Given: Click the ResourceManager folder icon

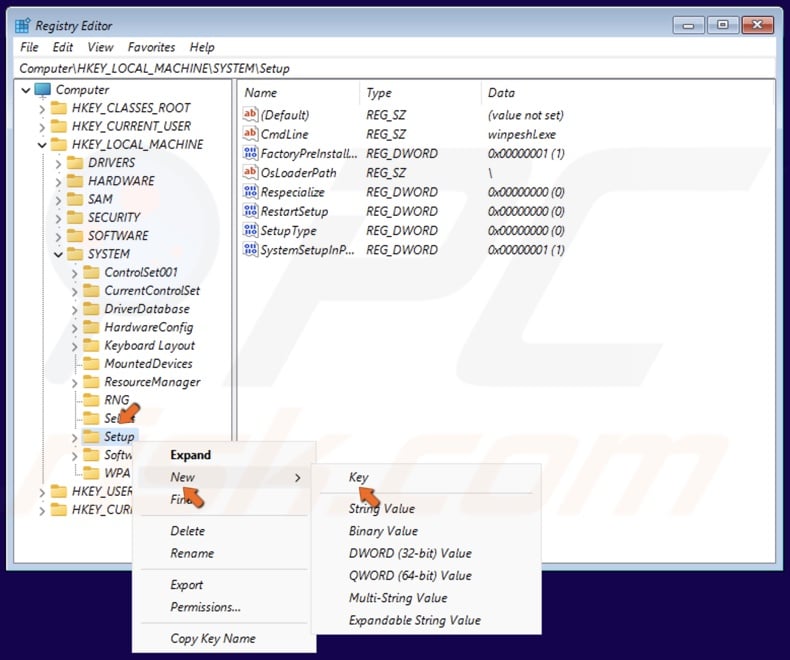Looking at the screenshot, I should click(91, 382).
